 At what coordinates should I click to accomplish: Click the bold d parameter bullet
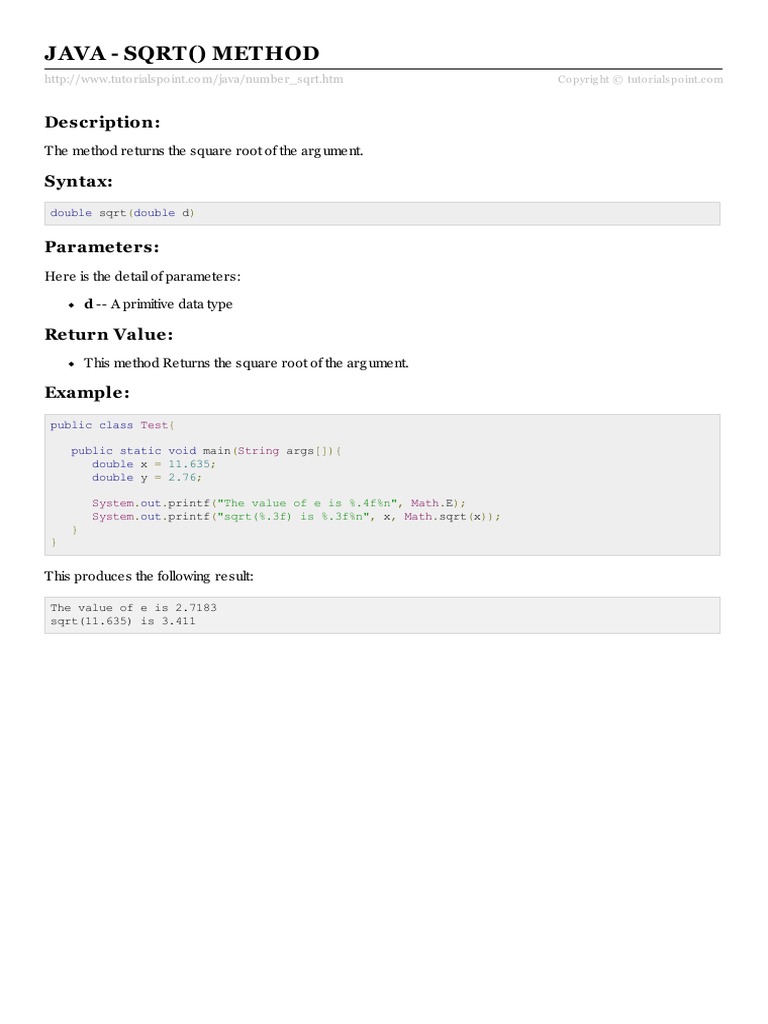point(88,304)
